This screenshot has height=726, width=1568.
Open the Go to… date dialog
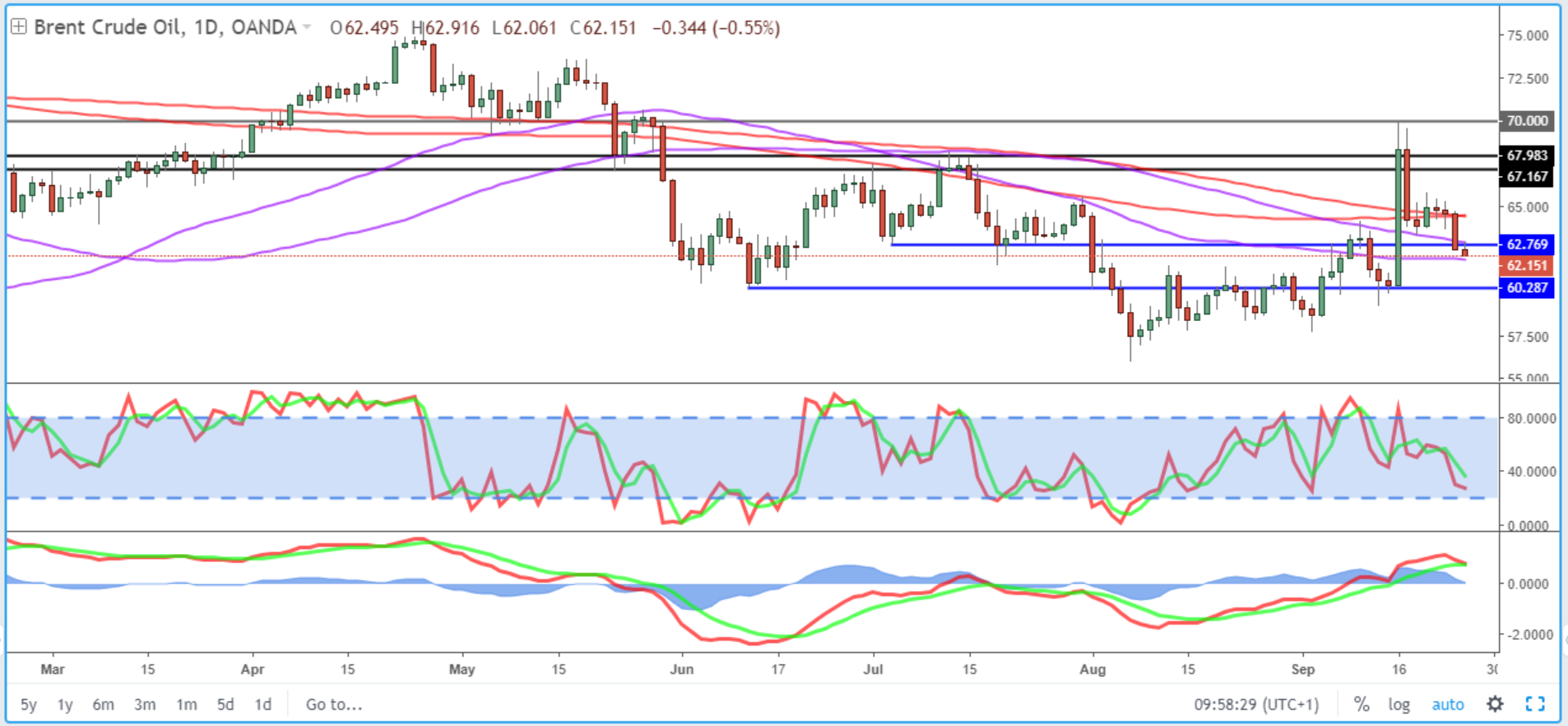[x=334, y=705]
